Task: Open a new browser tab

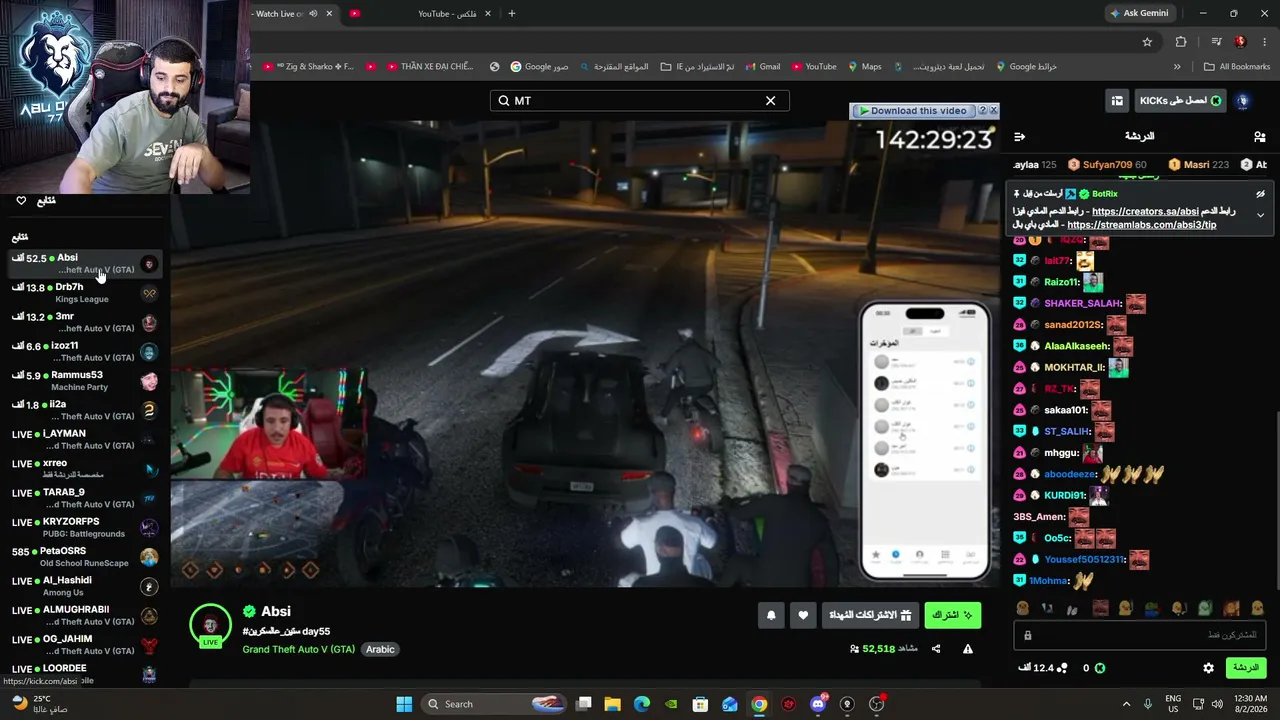Action: tap(512, 14)
